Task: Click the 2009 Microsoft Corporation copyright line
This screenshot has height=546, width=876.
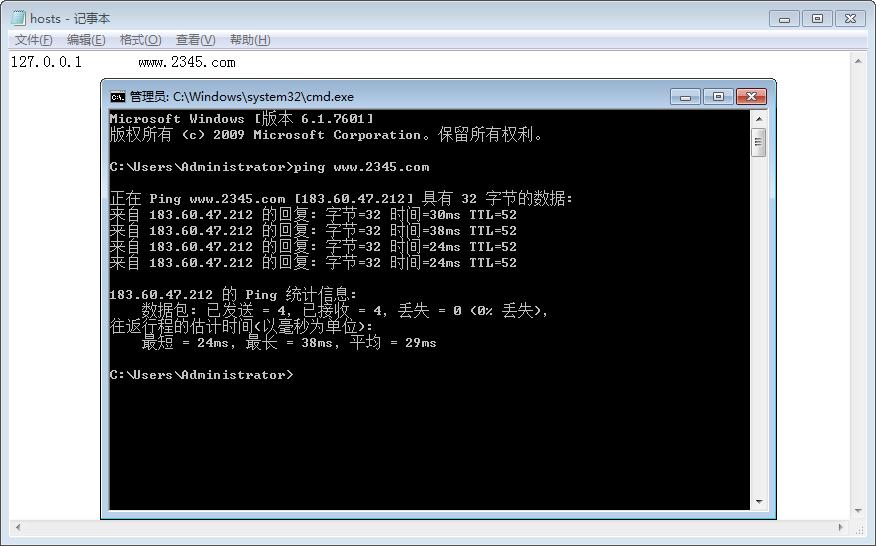Action: (326, 135)
